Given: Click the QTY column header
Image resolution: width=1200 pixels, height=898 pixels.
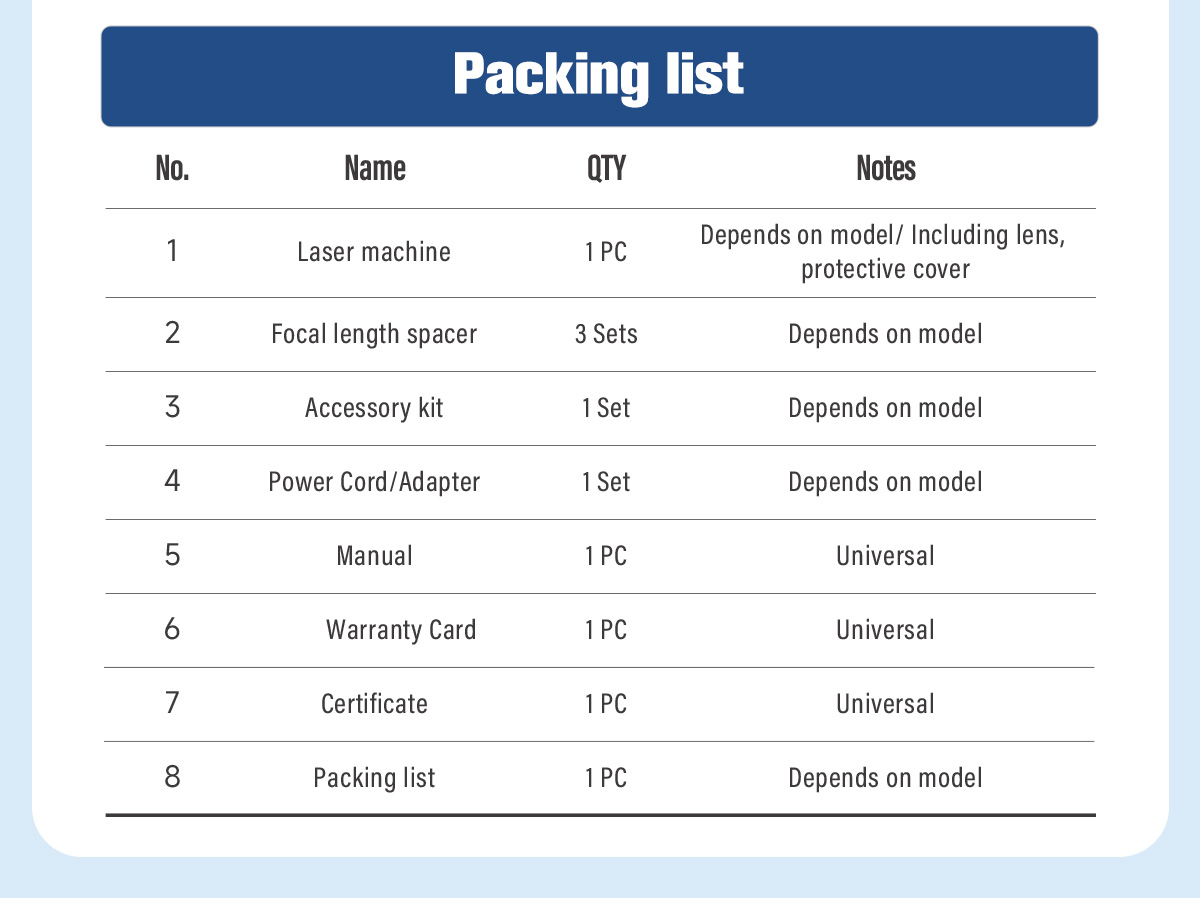Looking at the screenshot, I should coord(606,169).
